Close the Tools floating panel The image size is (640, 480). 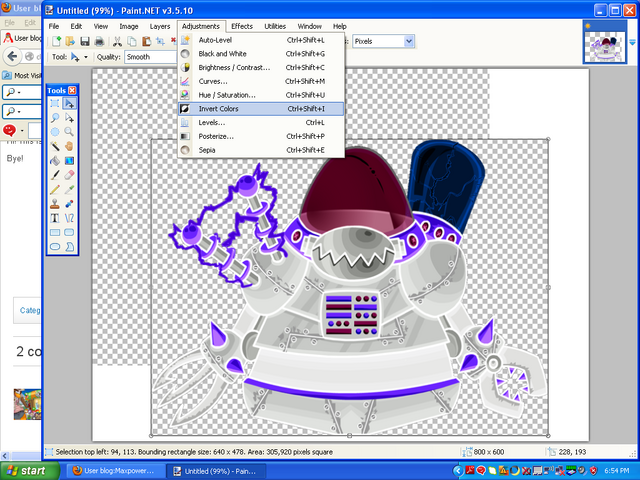72,90
